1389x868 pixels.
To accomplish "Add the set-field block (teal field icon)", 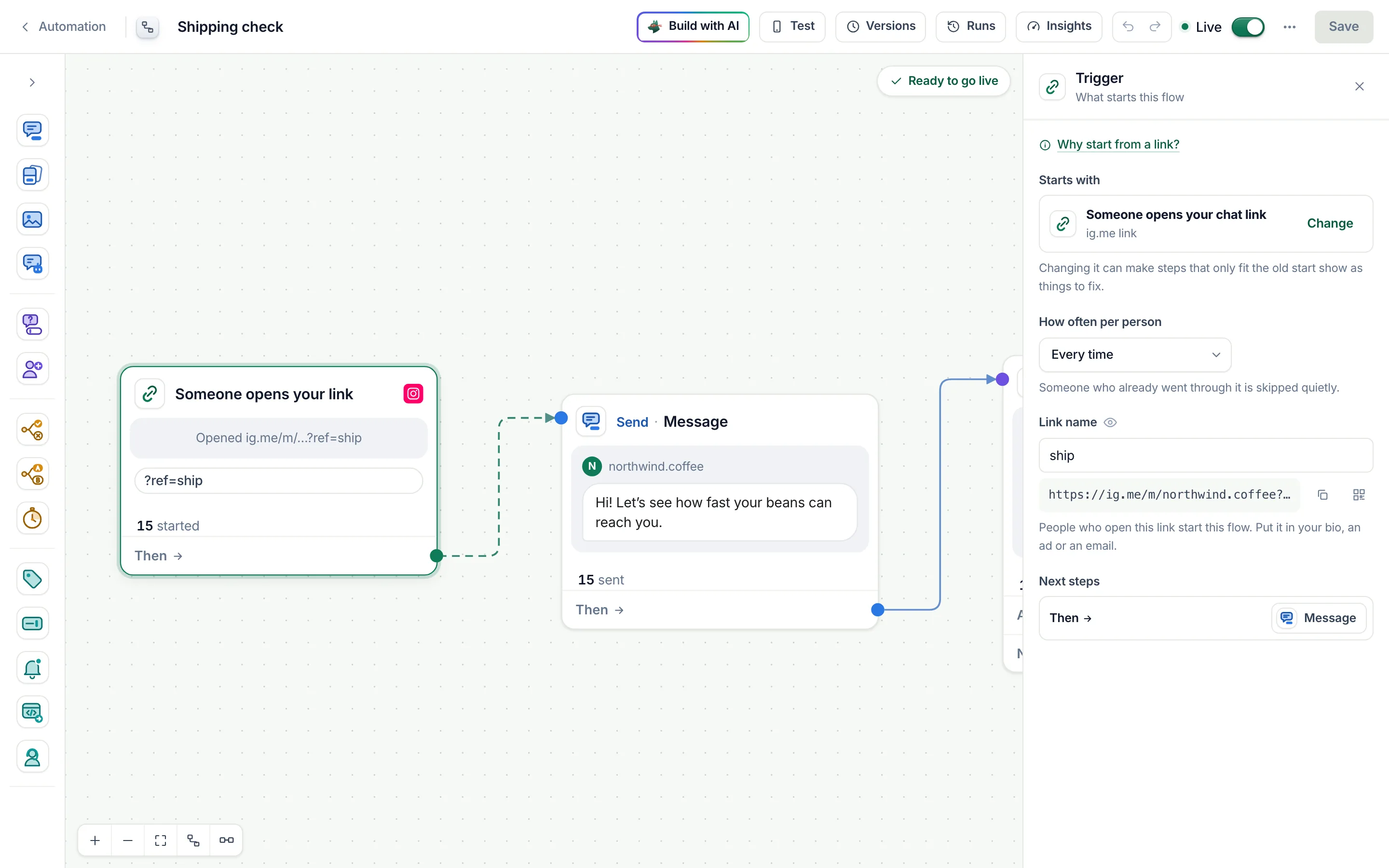I will click(x=32, y=624).
